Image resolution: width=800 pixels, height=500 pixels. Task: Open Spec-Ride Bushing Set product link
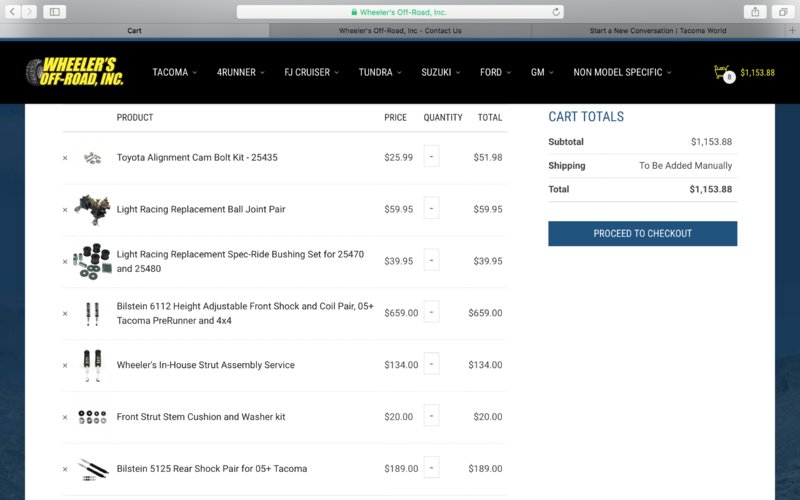[x=240, y=261]
